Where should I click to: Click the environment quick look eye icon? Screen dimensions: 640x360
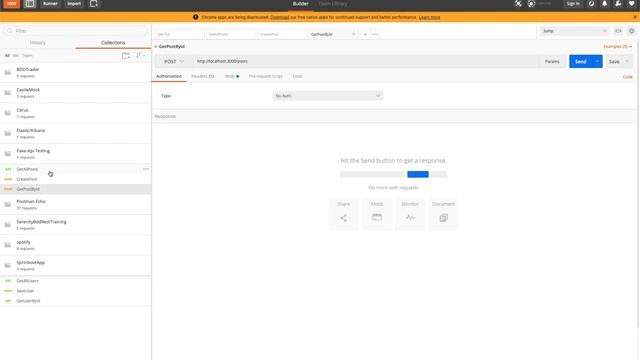tap(618, 31)
